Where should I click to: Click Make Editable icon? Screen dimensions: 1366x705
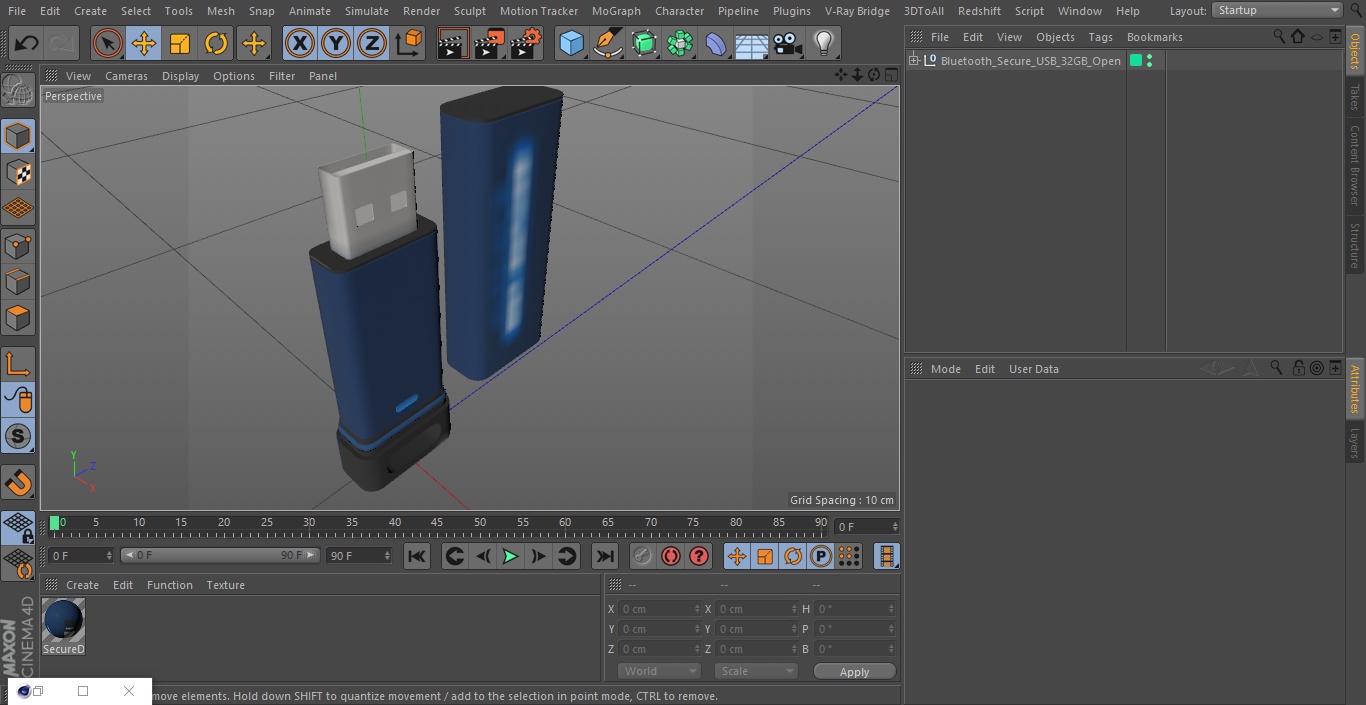coord(18,90)
